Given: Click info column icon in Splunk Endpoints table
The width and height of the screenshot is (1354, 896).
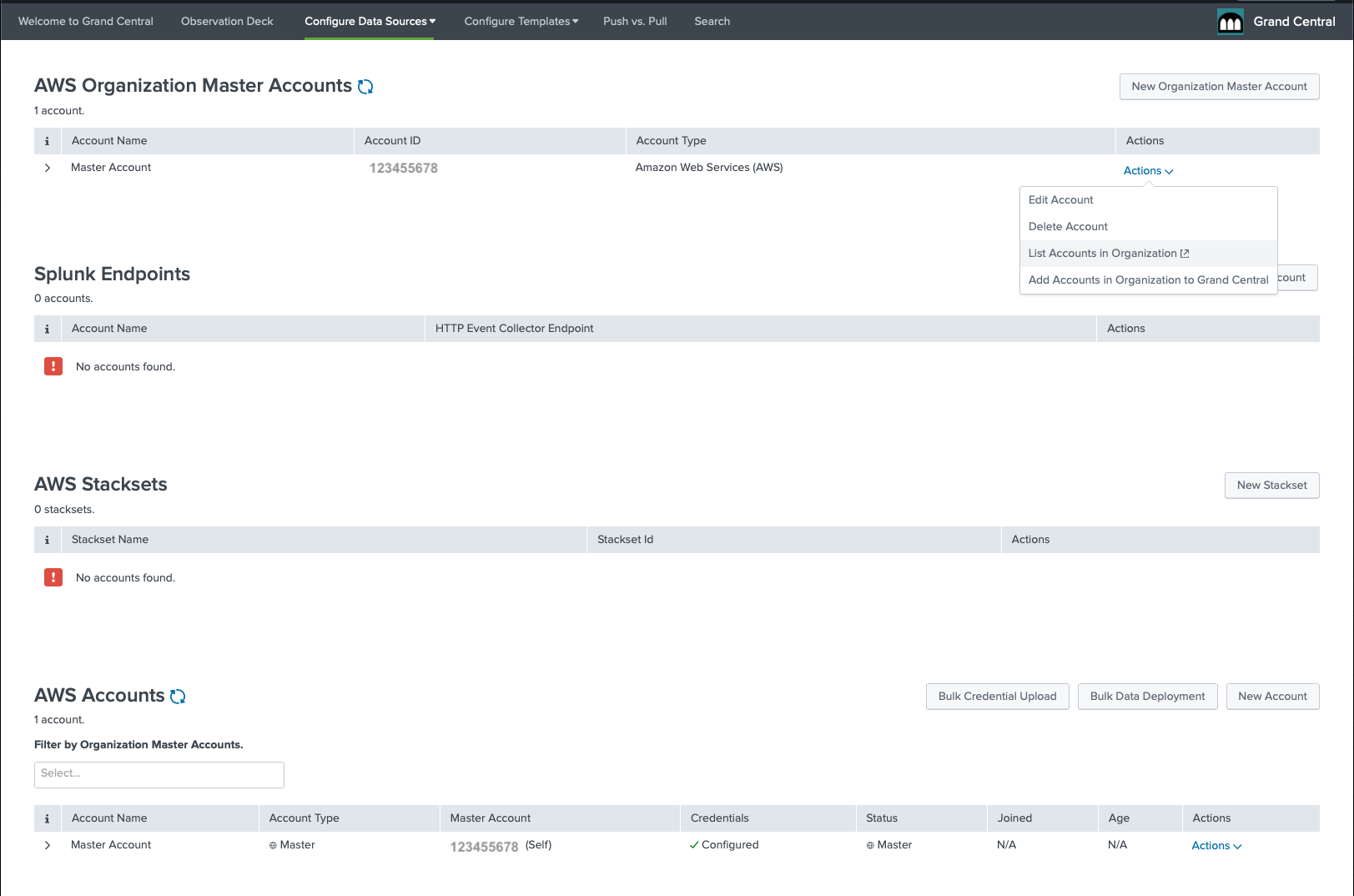Looking at the screenshot, I should click(x=47, y=329).
